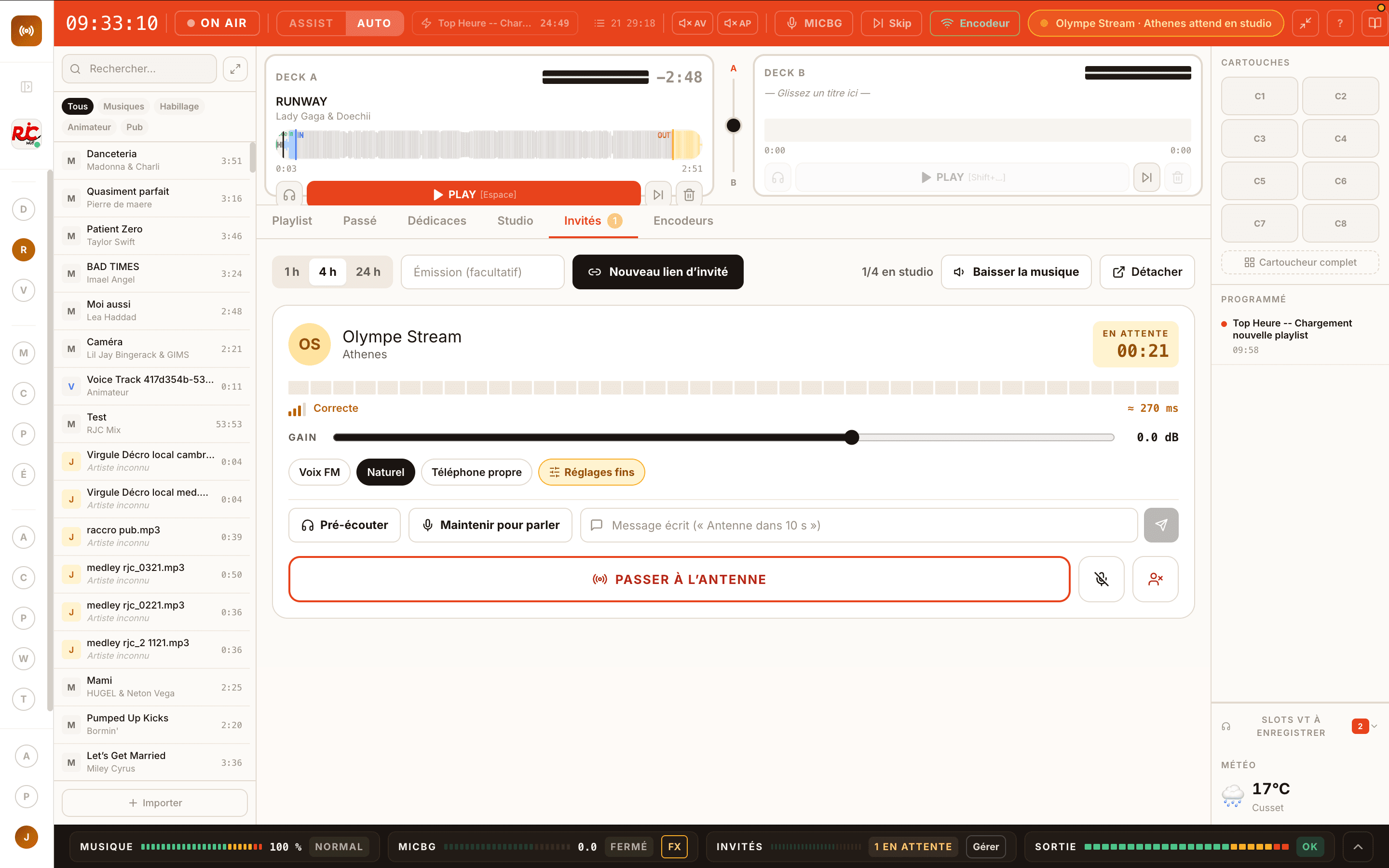Screen dimensions: 1389x868
Task: Toggle ON AIR status
Action: tap(217, 23)
